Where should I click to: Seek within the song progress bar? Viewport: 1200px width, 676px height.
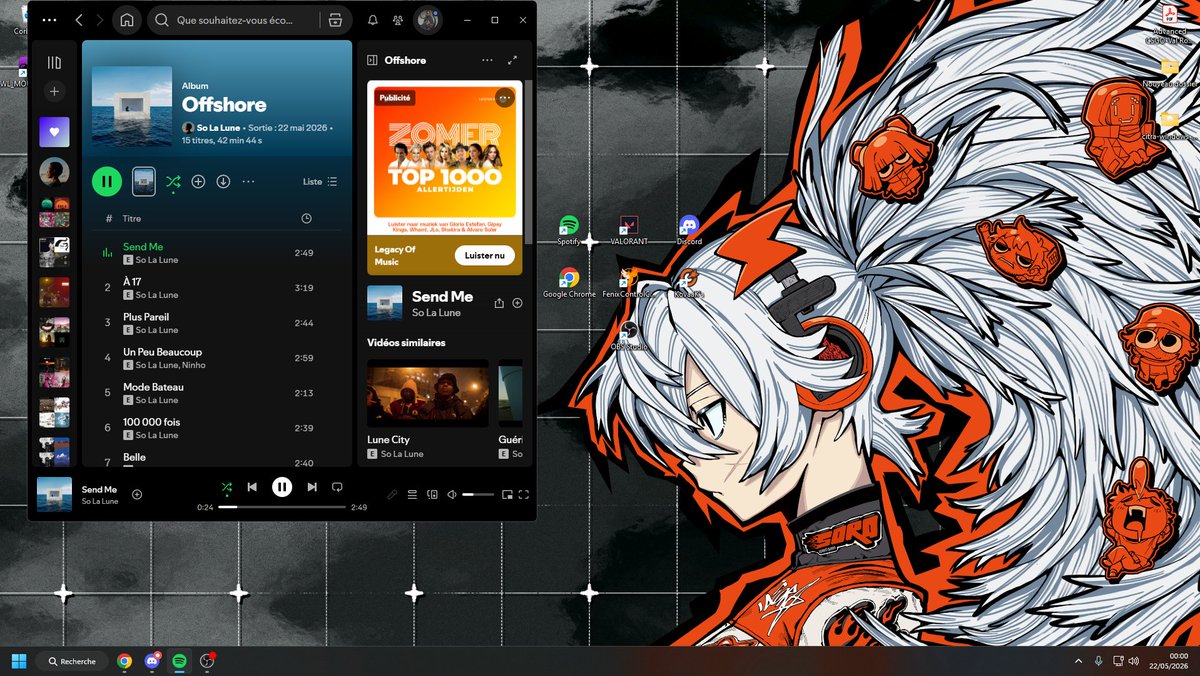coord(282,507)
